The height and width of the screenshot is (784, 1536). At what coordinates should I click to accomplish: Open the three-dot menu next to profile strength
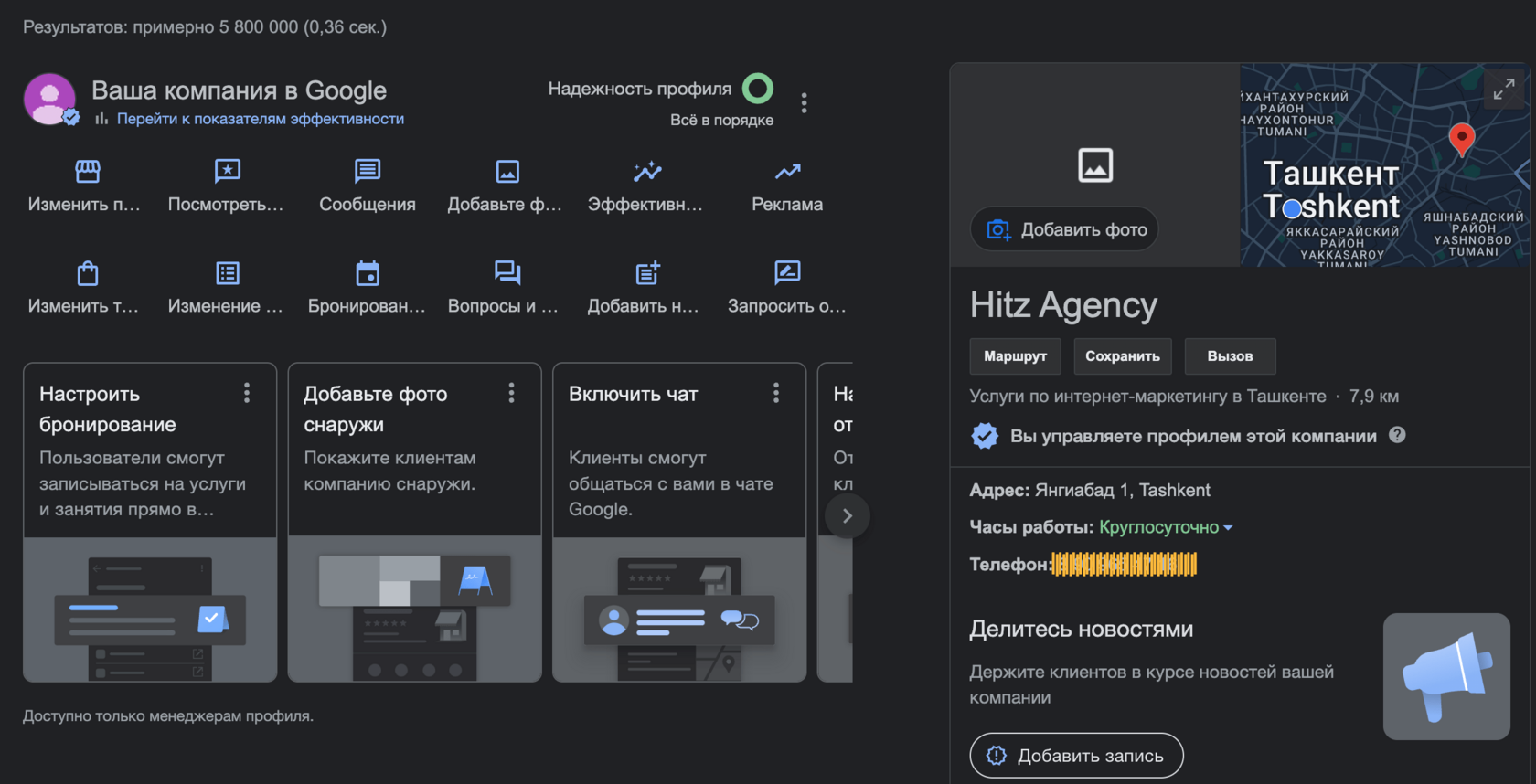click(804, 102)
